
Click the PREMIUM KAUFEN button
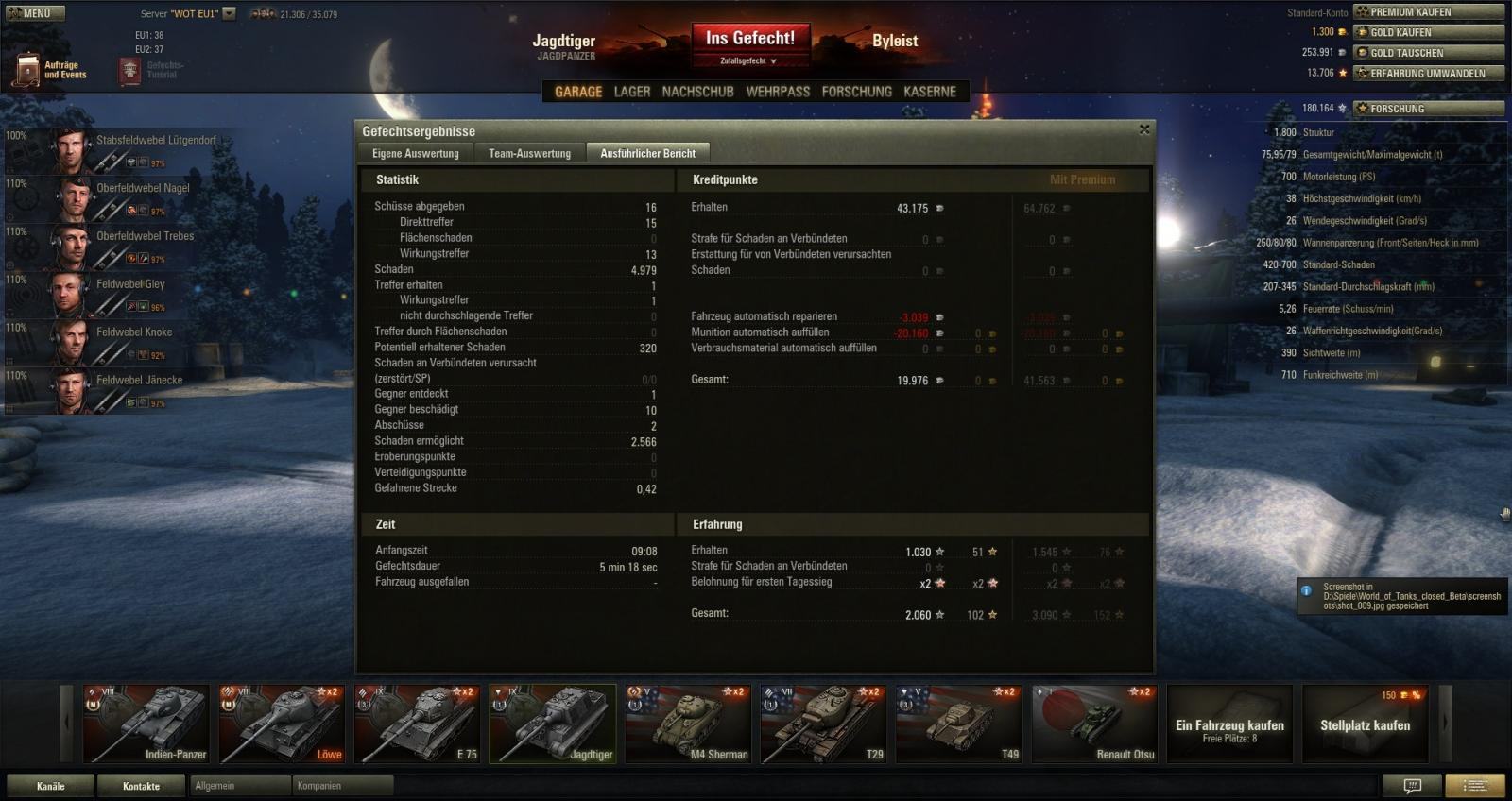coord(1429,12)
